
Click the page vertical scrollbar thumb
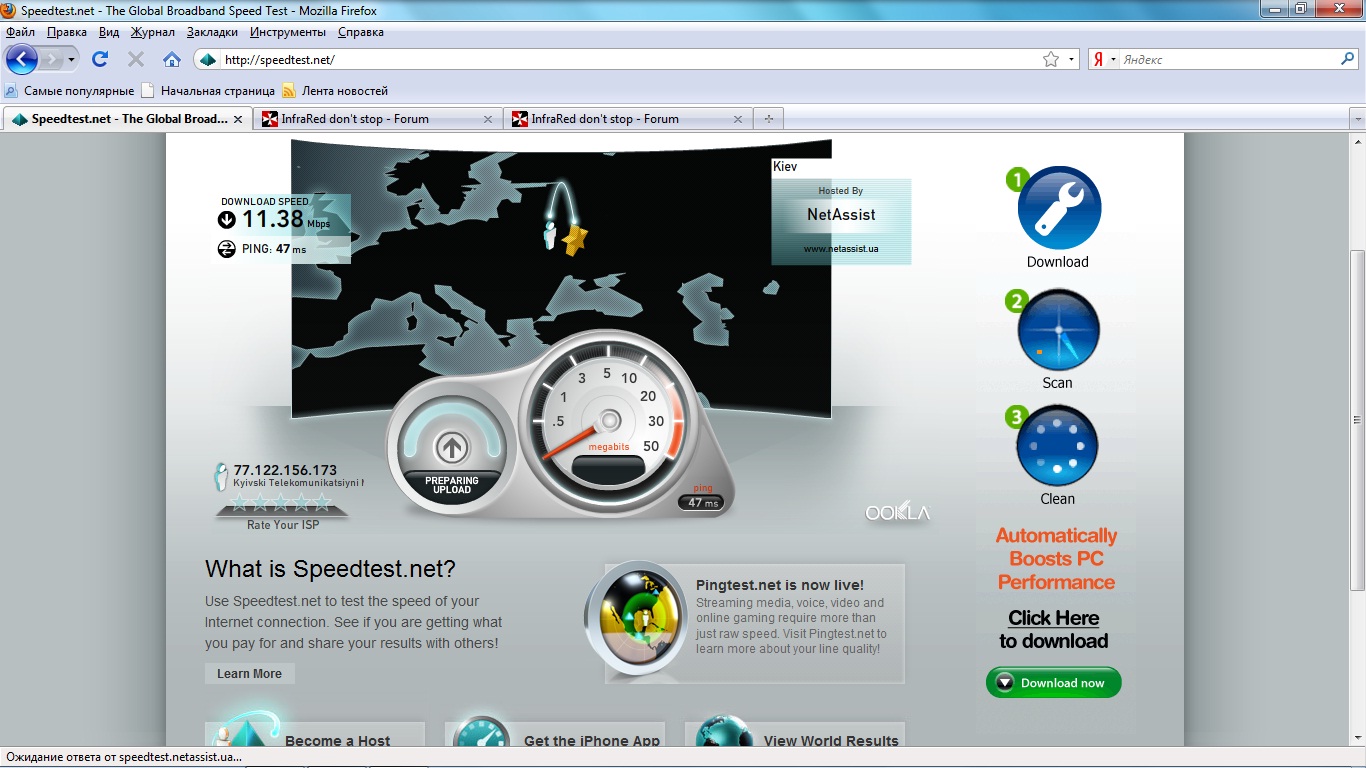[x=1357, y=420]
